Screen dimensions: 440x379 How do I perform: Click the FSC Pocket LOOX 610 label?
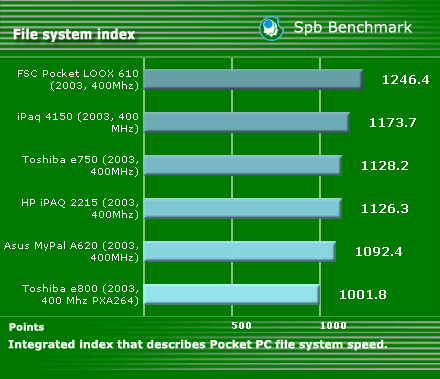(78, 80)
